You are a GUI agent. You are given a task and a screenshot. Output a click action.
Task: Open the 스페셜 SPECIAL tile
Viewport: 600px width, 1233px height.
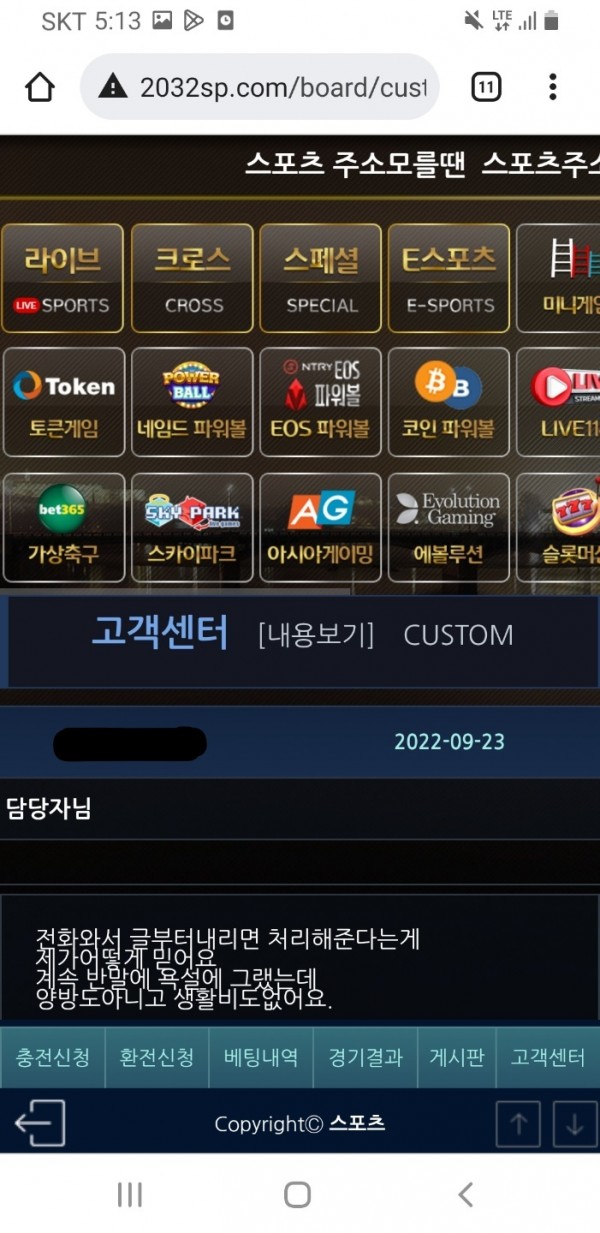coord(321,278)
